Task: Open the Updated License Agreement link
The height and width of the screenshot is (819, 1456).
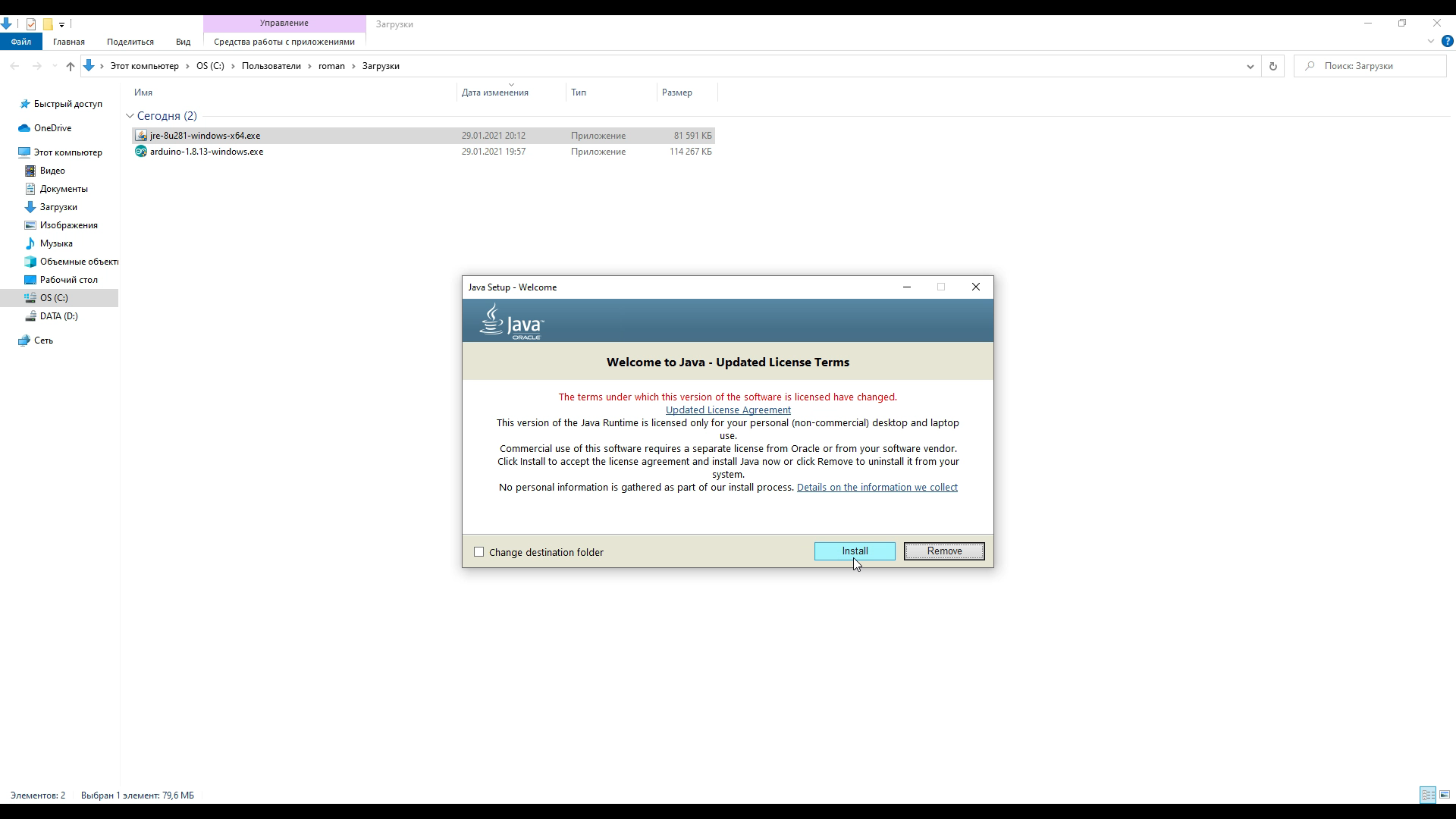Action: [x=728, y=410]
